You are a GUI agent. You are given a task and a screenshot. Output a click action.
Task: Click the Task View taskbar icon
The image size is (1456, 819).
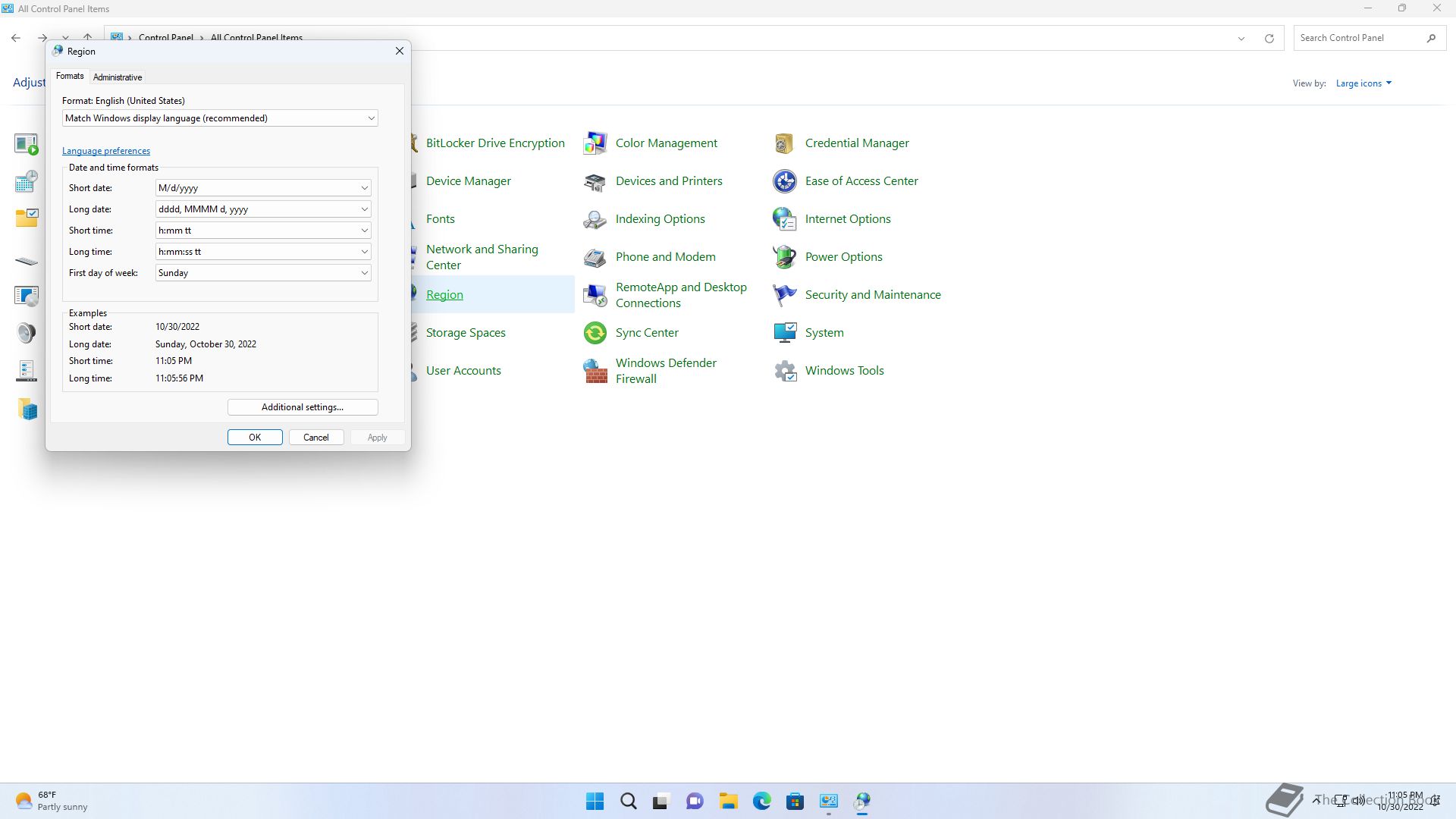662,801
